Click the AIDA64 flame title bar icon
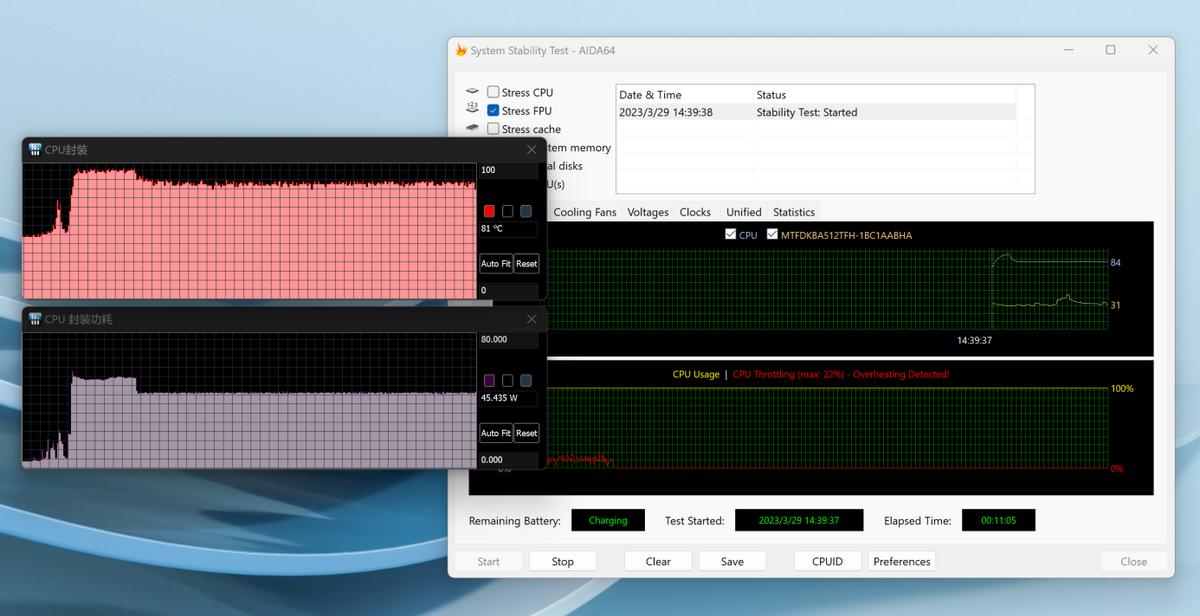Image resolution: width=1200 pixels, height=616 pixels. point(461,50)
